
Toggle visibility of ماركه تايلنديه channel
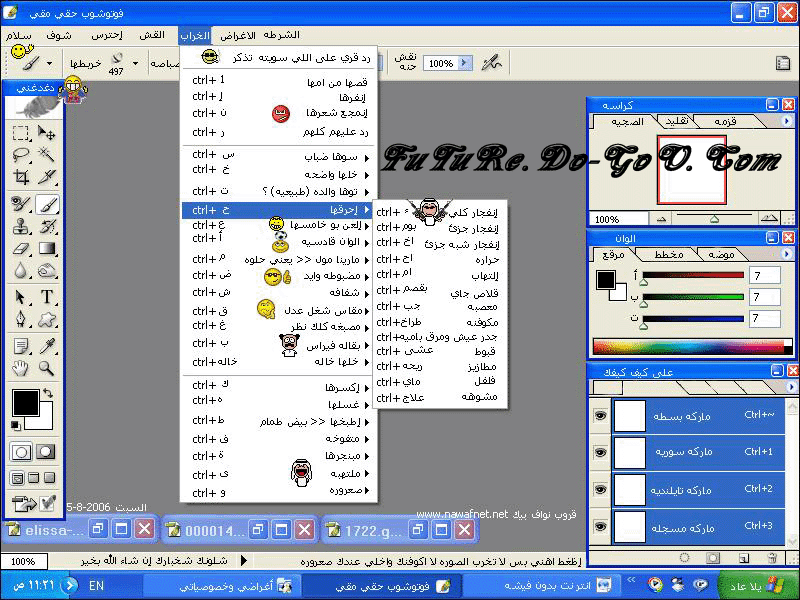pyautogui.click(x=600, y=489)
